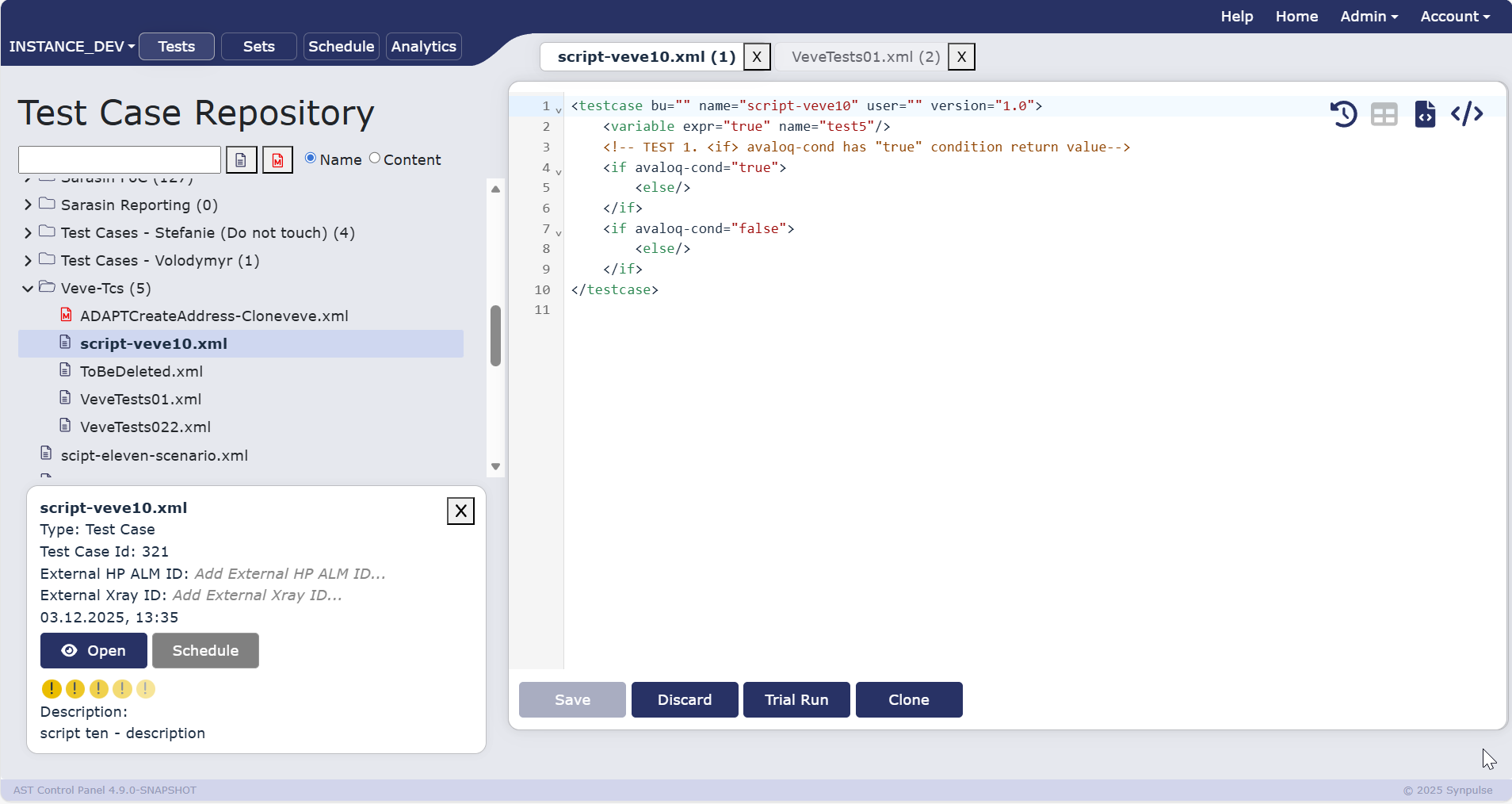The image size is (1512, 804).
Task: Click the ADAPTCreateAddress-Cloneveve.xml red file icon
Action: point(67,315)
